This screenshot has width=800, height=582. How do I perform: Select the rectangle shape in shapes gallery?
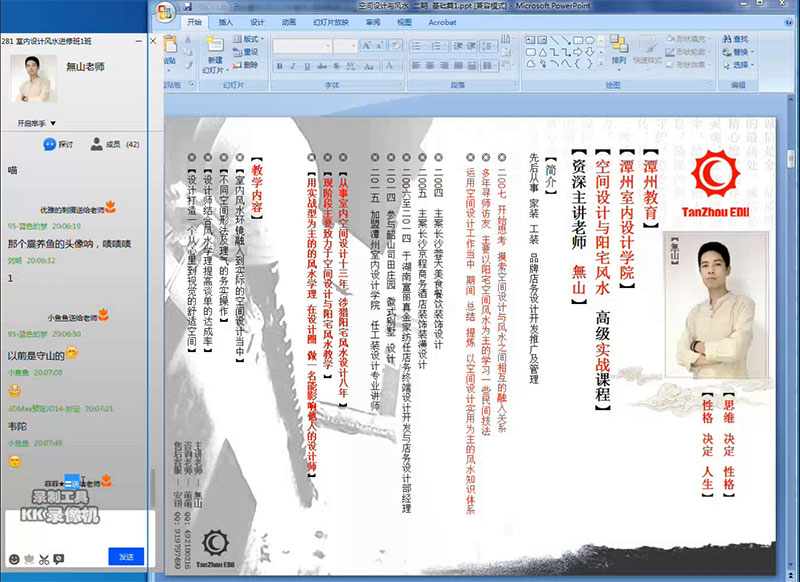pyautogui.click(x=578, y=39)
